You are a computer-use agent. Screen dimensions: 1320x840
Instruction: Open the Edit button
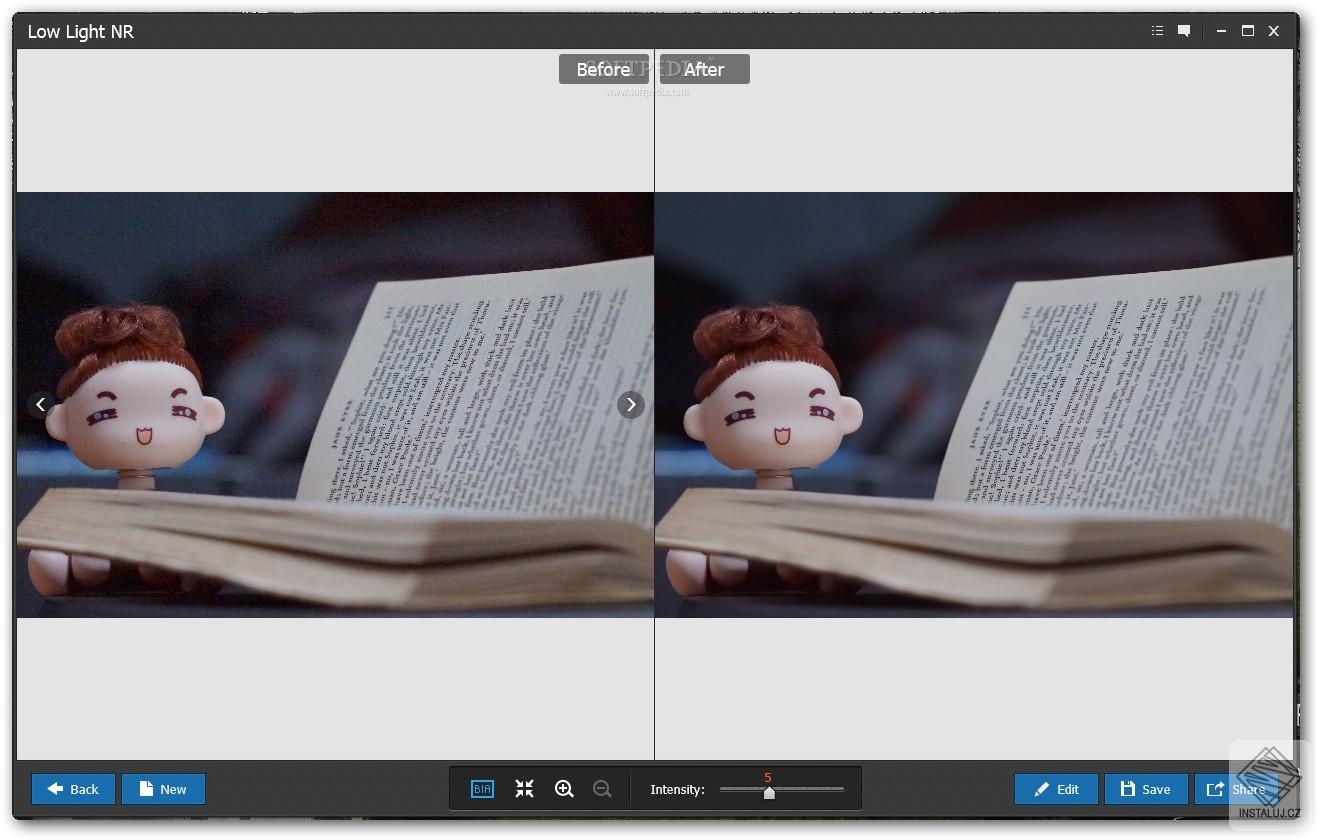coord(1056,789)
